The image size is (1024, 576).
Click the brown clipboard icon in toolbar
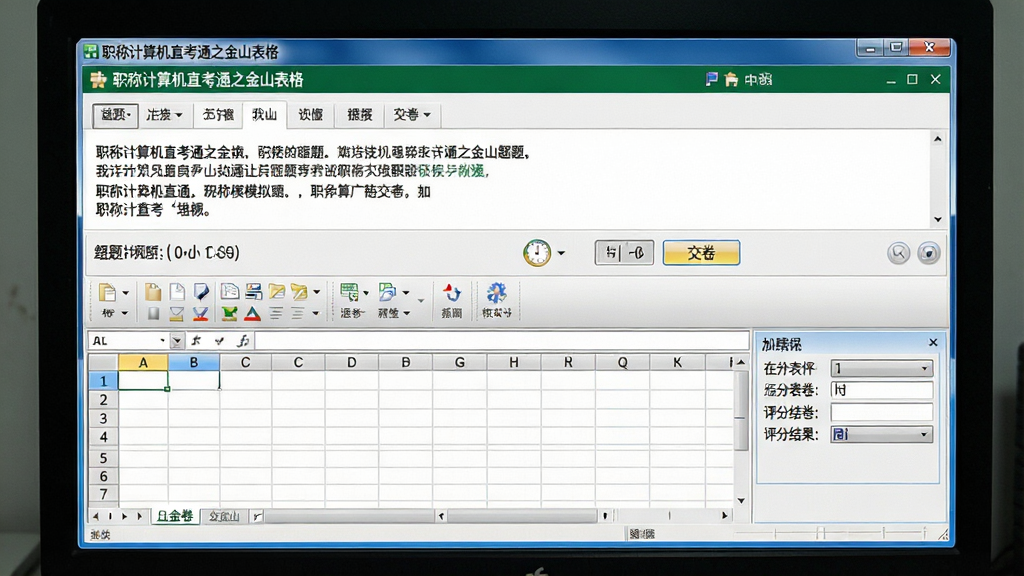(153, 292)
